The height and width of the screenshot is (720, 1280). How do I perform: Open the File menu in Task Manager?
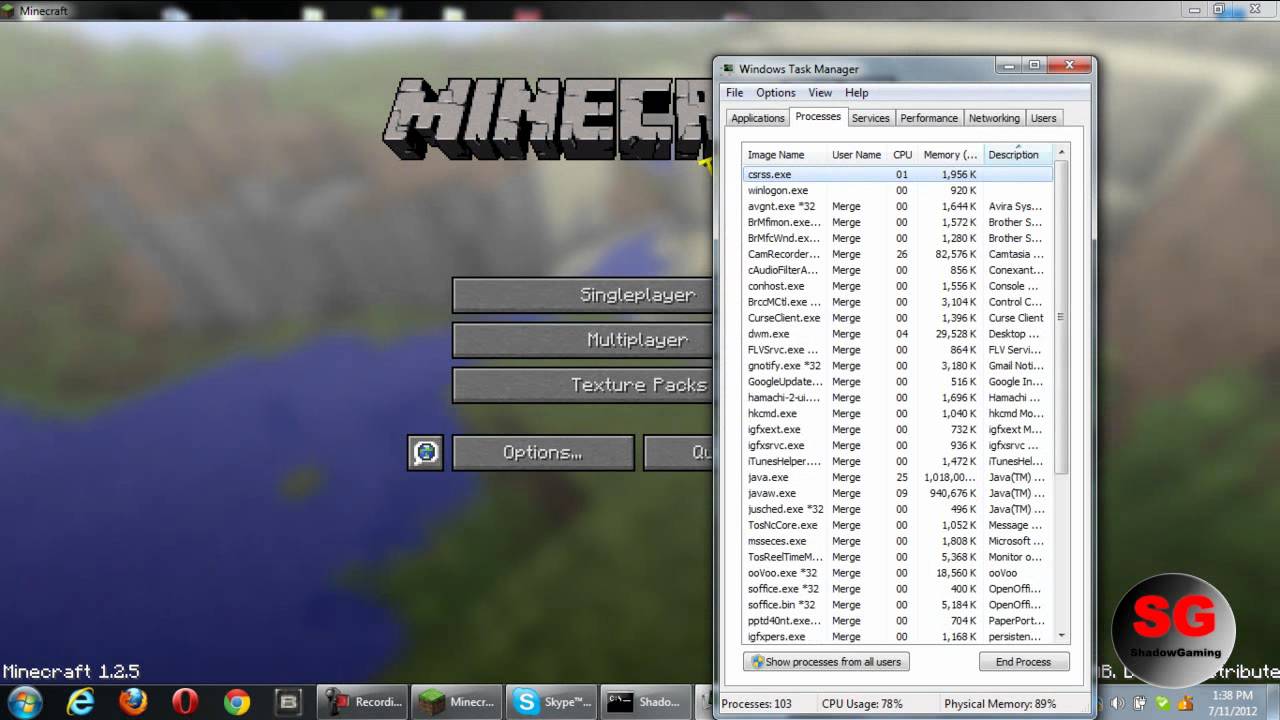coord(734,92)
